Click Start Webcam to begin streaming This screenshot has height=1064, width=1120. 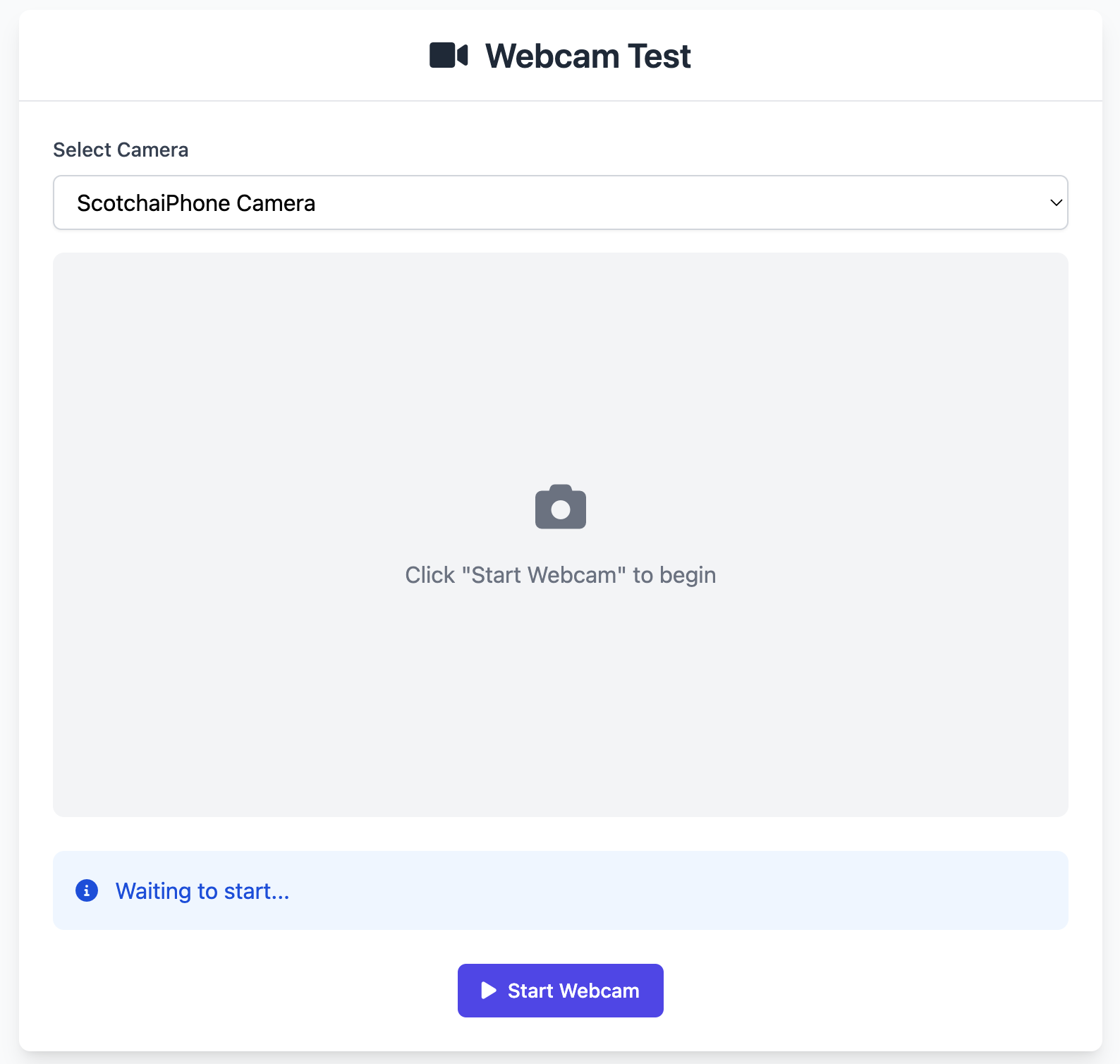[x=560, y=991]
